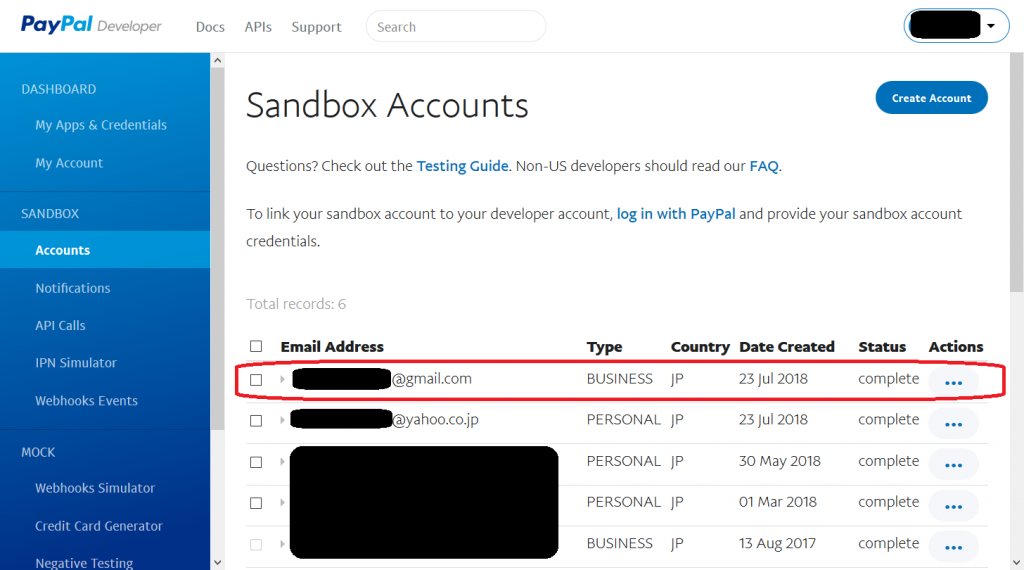The width and height of the screenshot is (1024, 570).
Task: Select the yahoo.co.jp account checkbox
Action: click(256, 421)
